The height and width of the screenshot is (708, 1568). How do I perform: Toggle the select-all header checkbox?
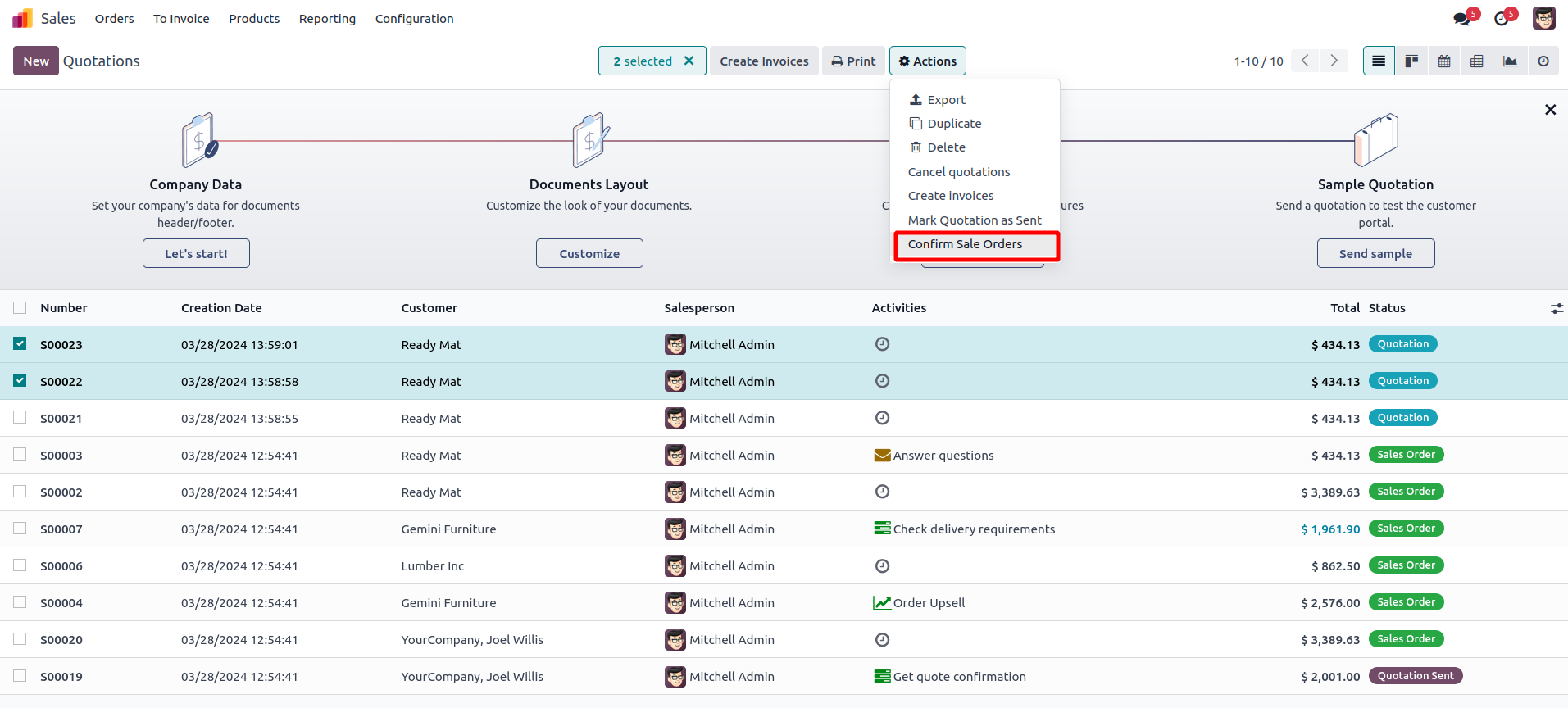click(20, 308)
